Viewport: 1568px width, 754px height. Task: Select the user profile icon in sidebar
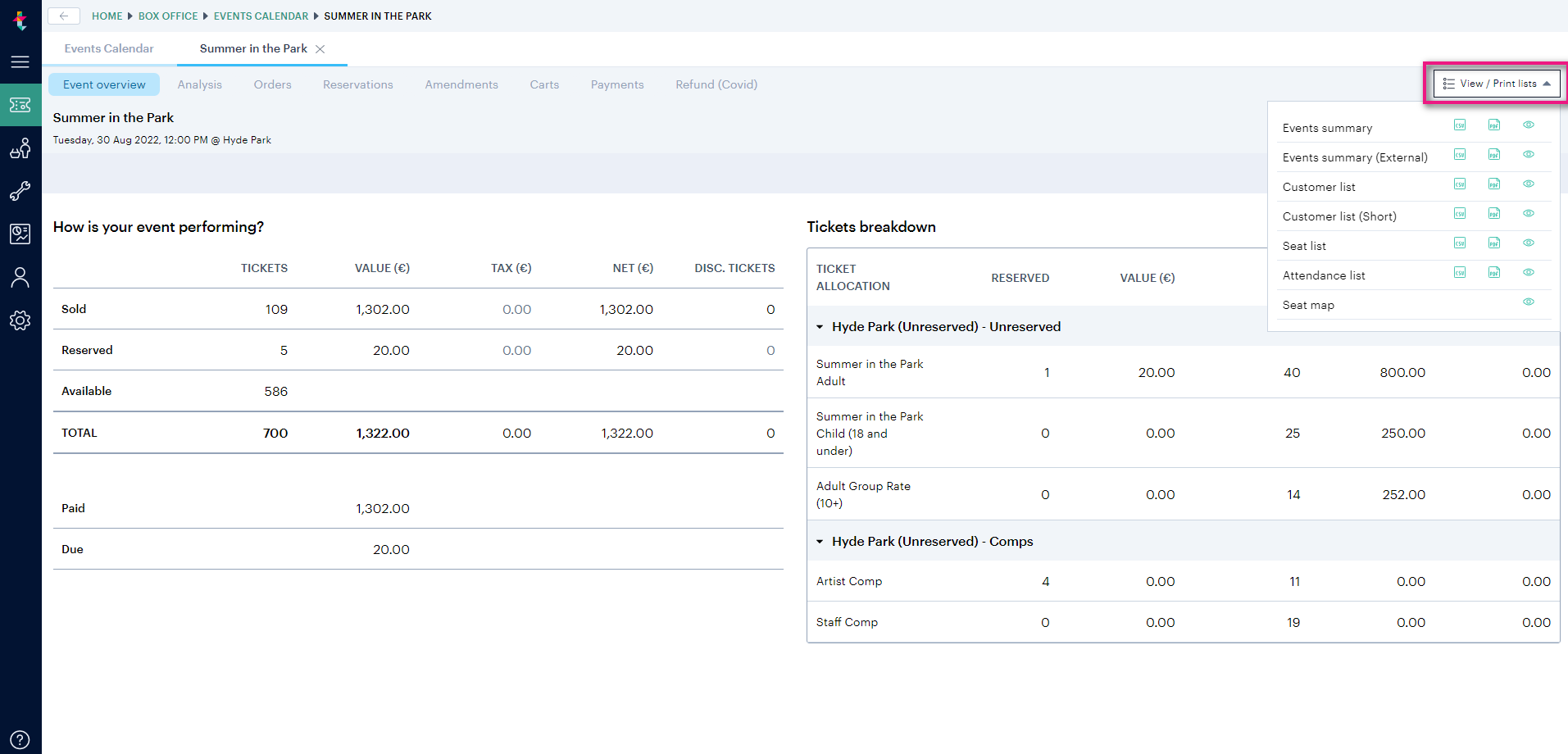tap(20, 277)
